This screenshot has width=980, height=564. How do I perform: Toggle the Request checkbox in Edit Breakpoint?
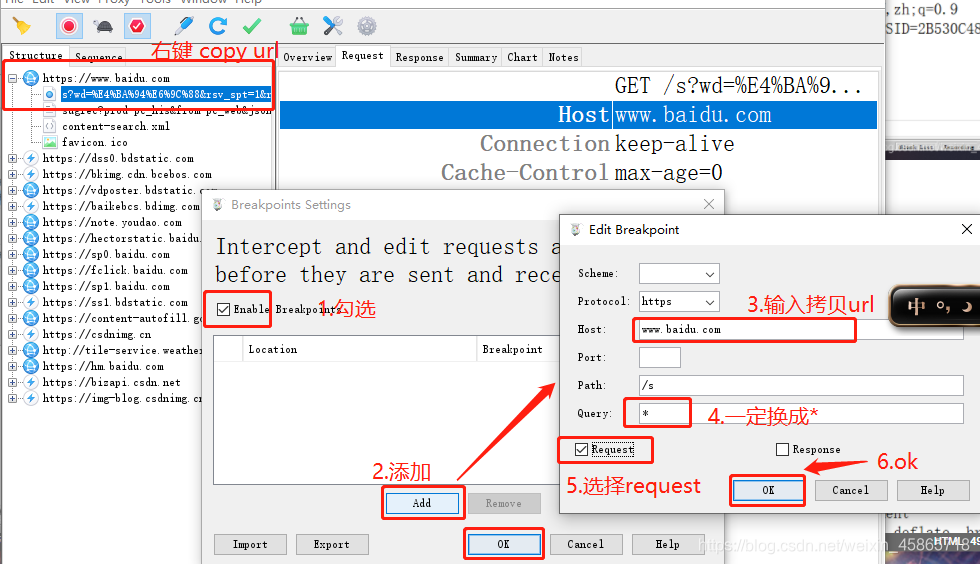coord(581,450)
